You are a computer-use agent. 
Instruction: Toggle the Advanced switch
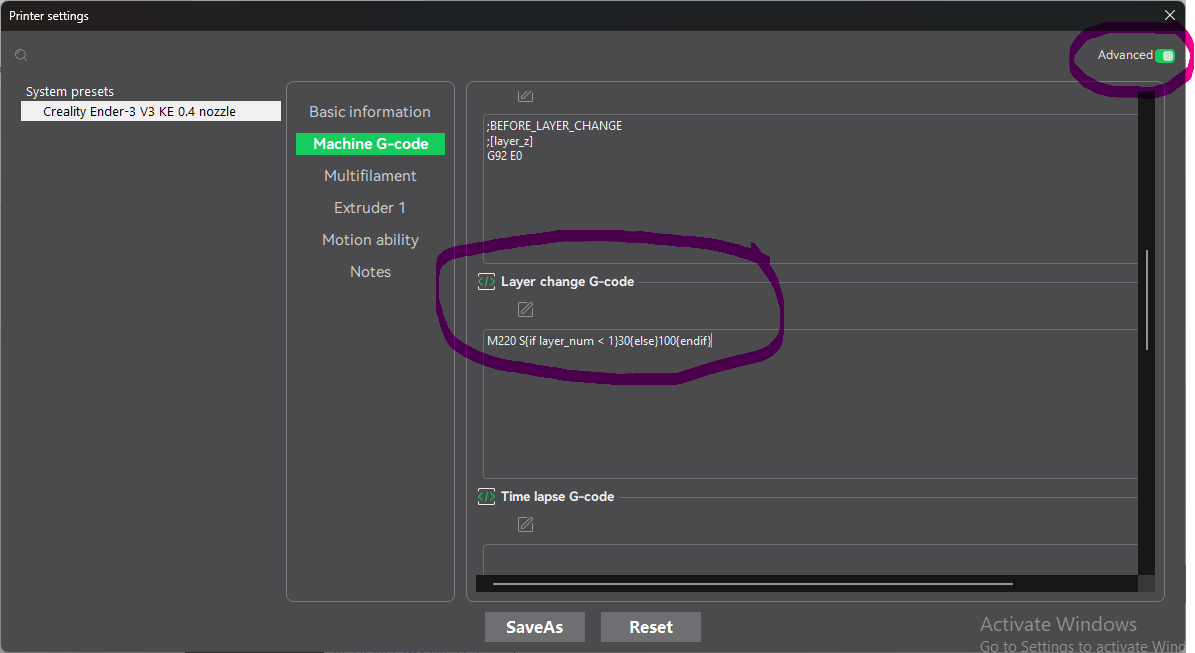pyautogui.click(x=1165, y=56)
